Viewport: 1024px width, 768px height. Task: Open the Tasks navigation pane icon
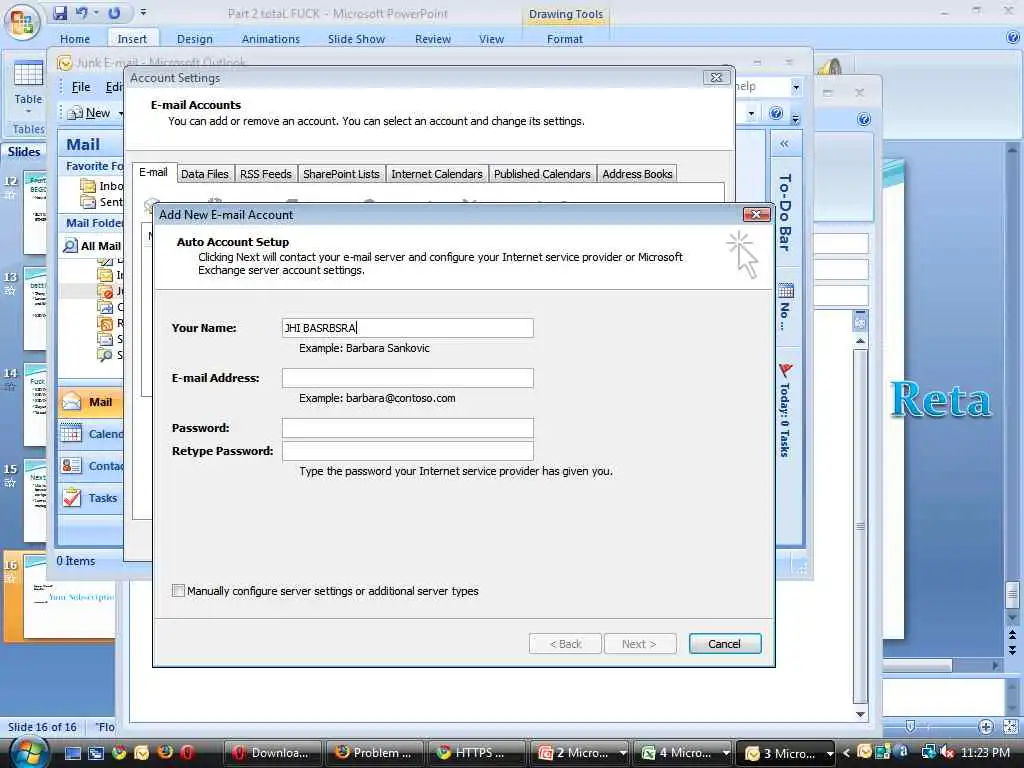coord(71,498)
